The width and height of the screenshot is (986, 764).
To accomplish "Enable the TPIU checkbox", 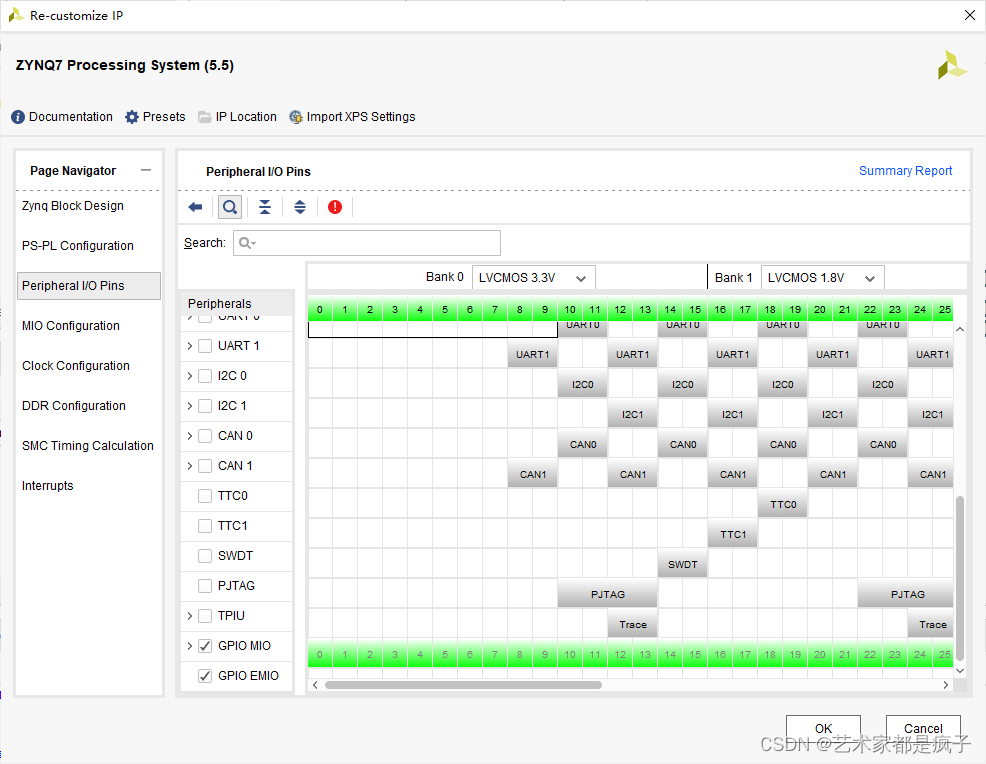I will pos(205,616).
